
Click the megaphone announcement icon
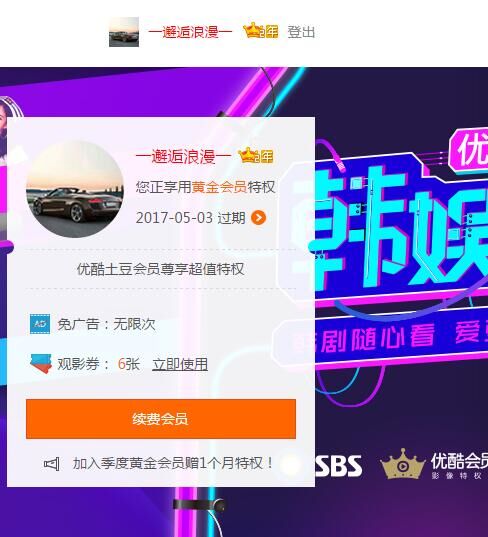pos(52,464)
